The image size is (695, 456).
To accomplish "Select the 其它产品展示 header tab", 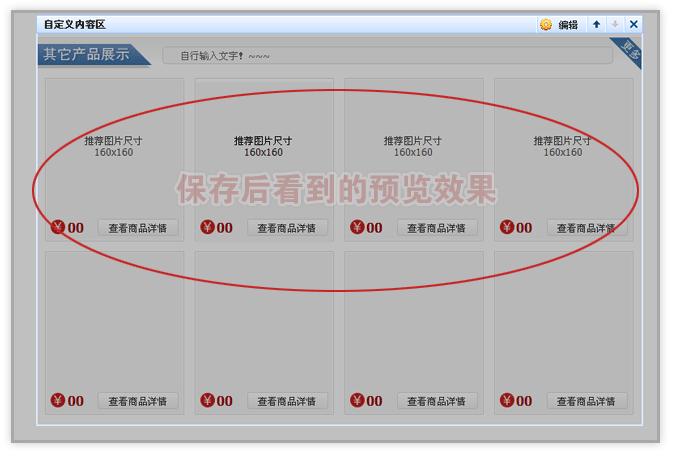I will coord(88,55).
